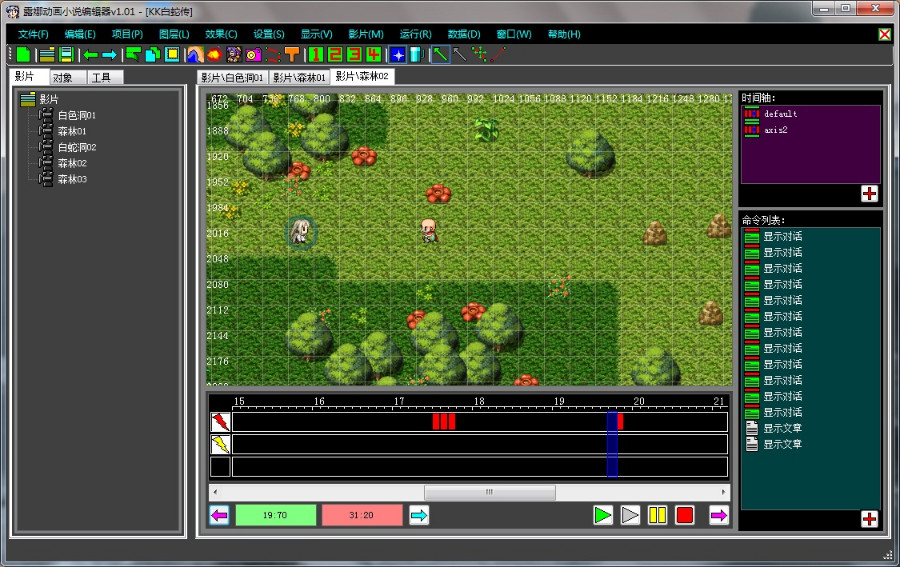This screenshot has width=900, height=567.
Task: Open the 影片(M) menu
Action: (x=366, y=34)
